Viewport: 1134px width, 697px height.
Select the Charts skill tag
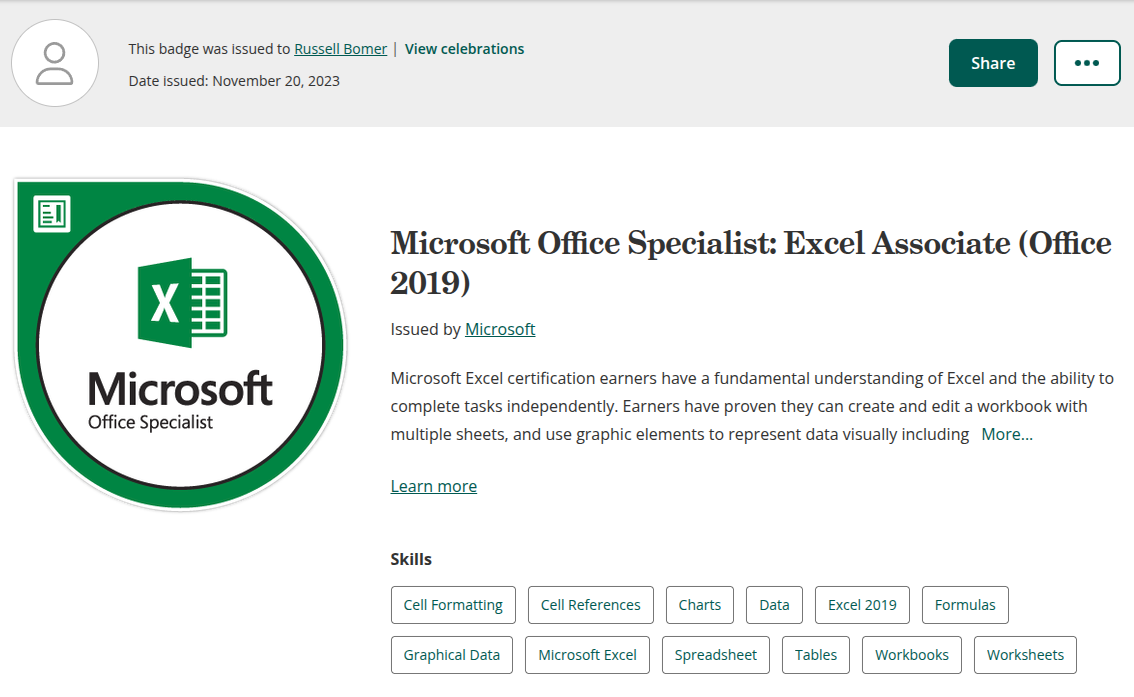pyautogui.click(x=700, y=605)
